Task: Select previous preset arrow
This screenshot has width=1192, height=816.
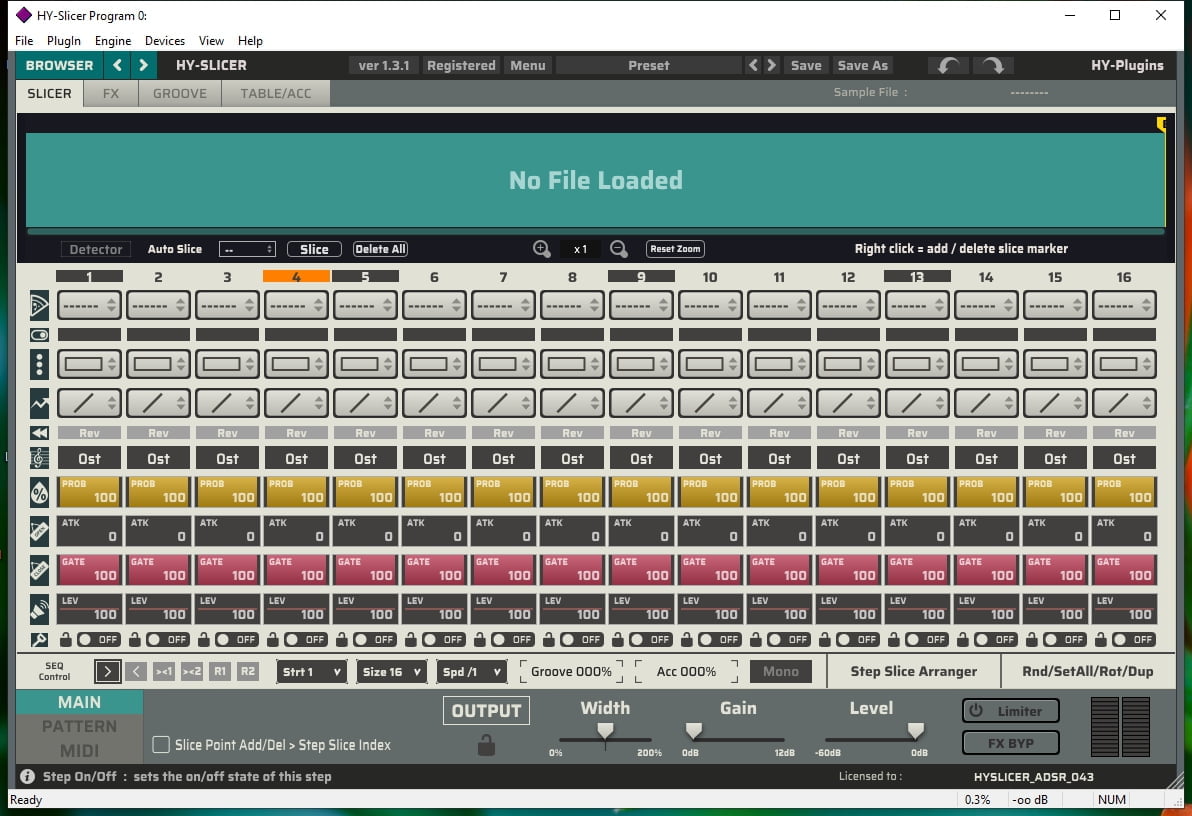Action: tap(753, 65)
